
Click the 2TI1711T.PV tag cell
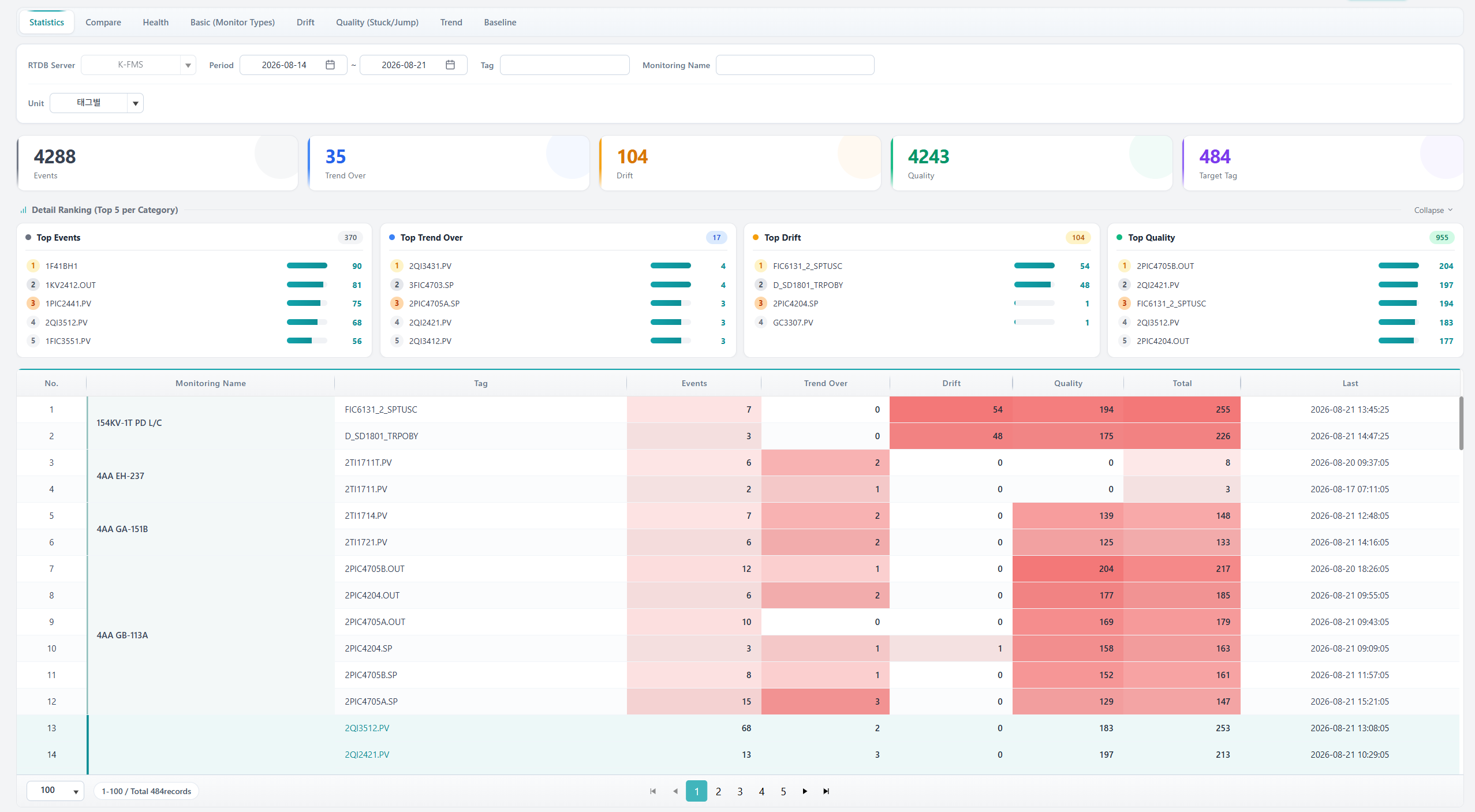point(481,463)
